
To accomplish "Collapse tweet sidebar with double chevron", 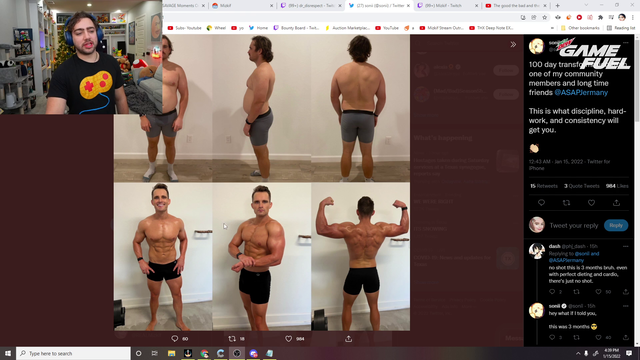I will pyautogui.click(x=513, y=44).
